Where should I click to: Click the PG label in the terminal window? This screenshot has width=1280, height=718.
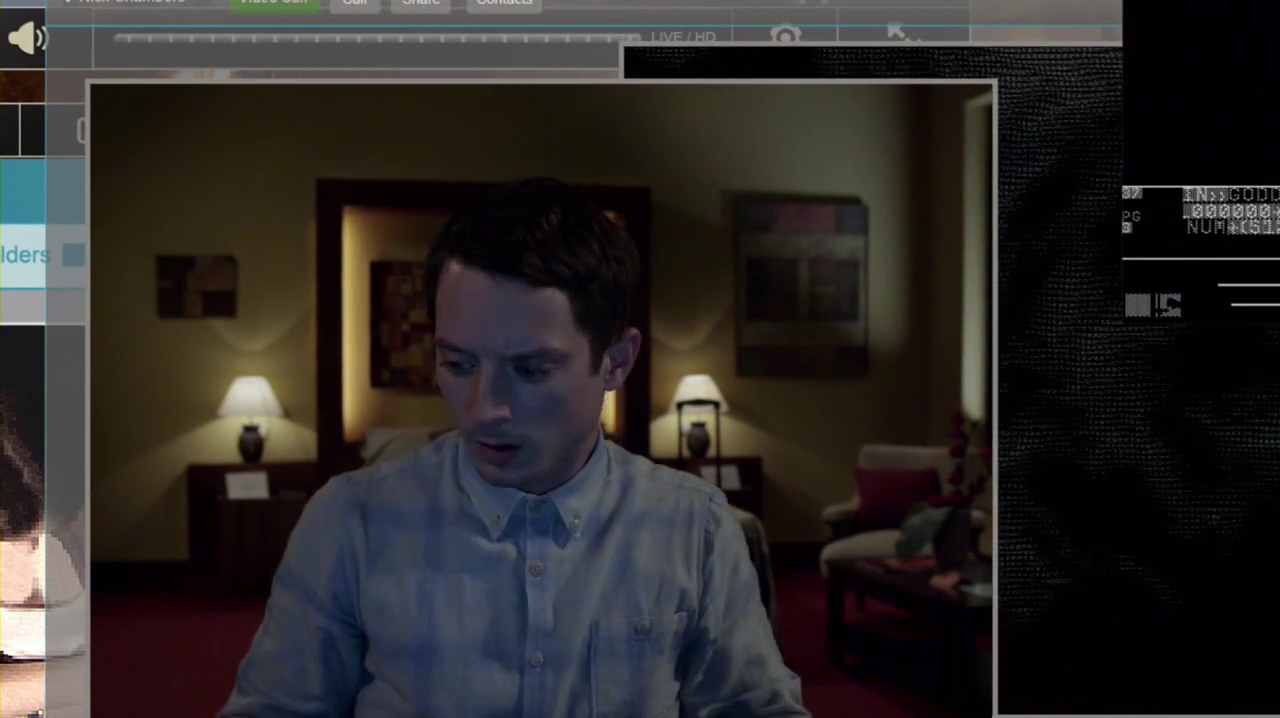point(1132,217)
